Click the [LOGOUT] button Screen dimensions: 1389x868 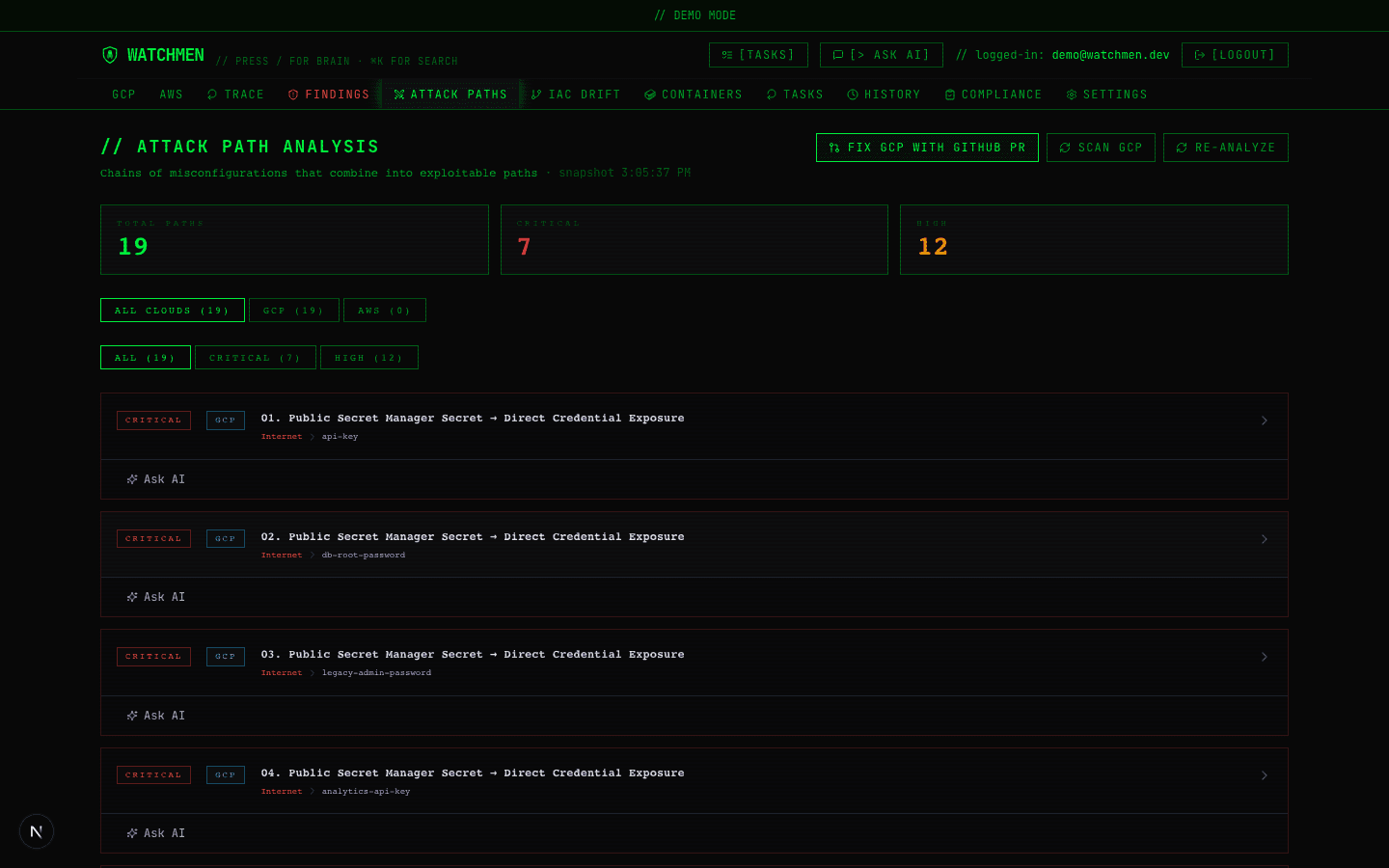click(x=1235, y=55)
